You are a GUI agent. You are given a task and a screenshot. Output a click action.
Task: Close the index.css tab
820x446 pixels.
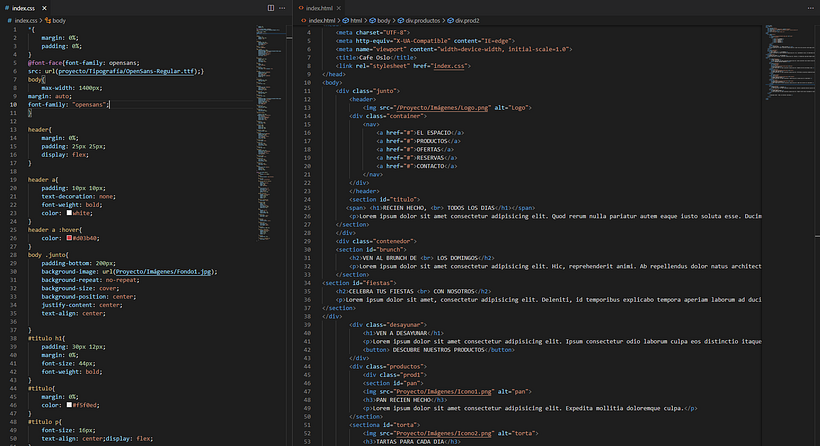pyautogui.click(x=44, y=8)
